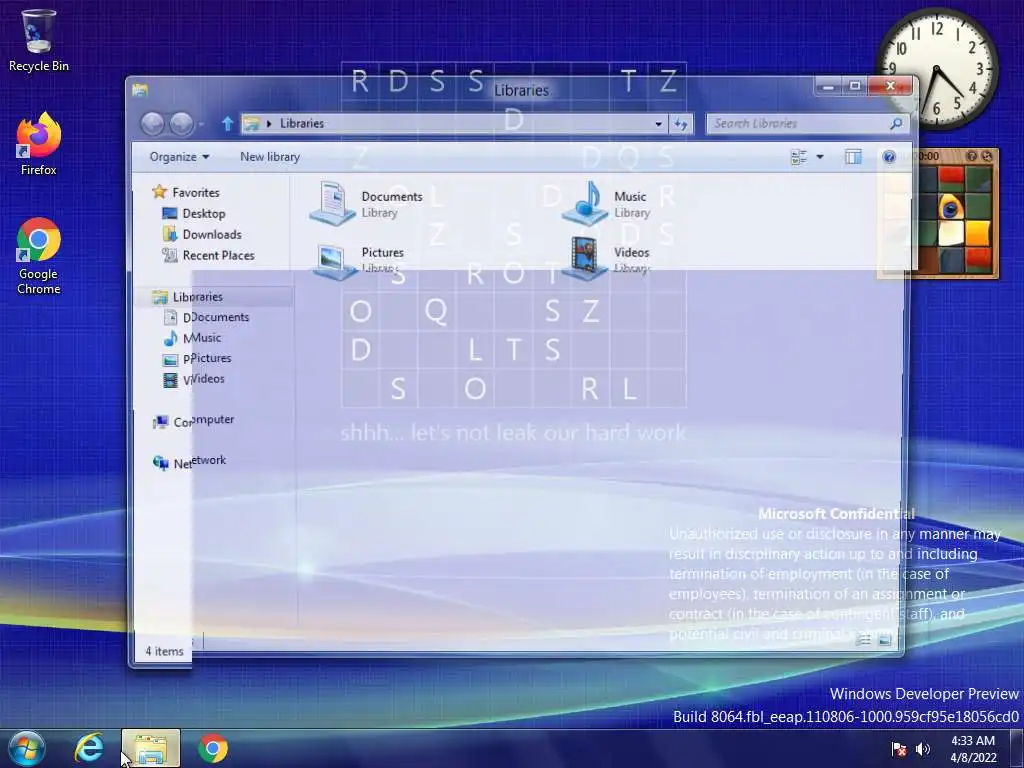Click the Libraries address breadcrumb
Image resolution: width=1024 pixels, height=768 pixels.
pyautogui.click(x=302, y=123)
